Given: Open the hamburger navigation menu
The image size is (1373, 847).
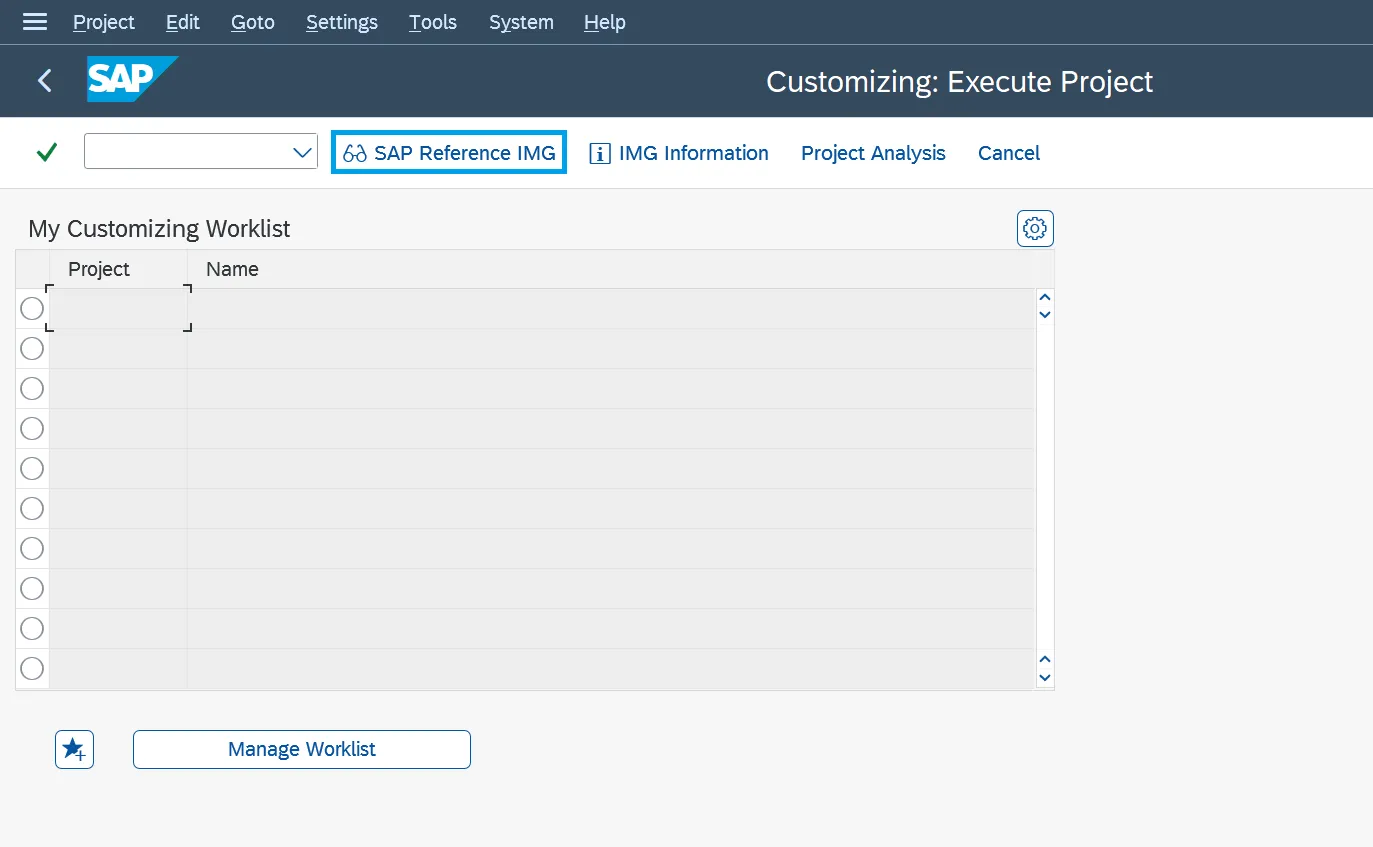Looking at the screenshot, I should click(34, 21).
